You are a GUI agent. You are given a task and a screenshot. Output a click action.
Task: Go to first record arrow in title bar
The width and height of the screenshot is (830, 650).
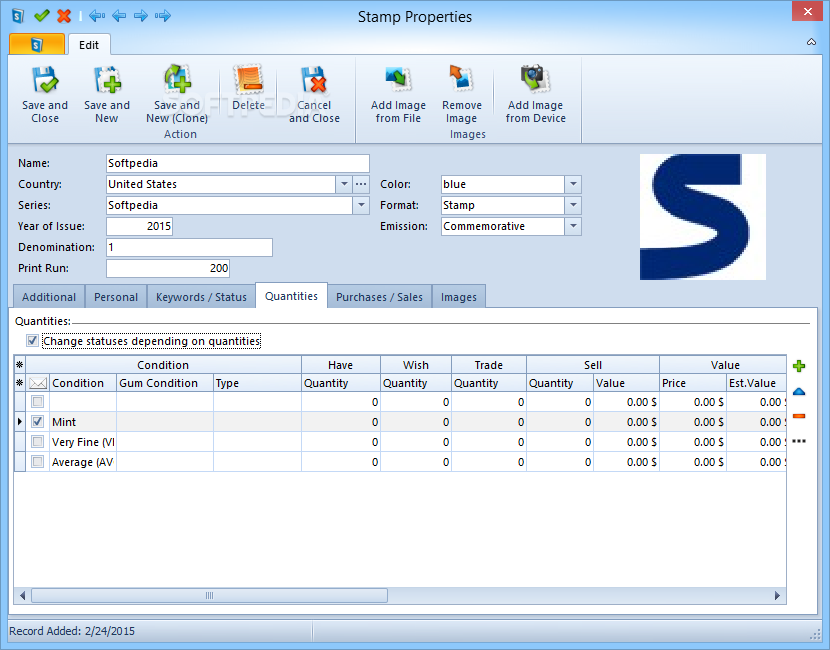click(x=97, y=16)
